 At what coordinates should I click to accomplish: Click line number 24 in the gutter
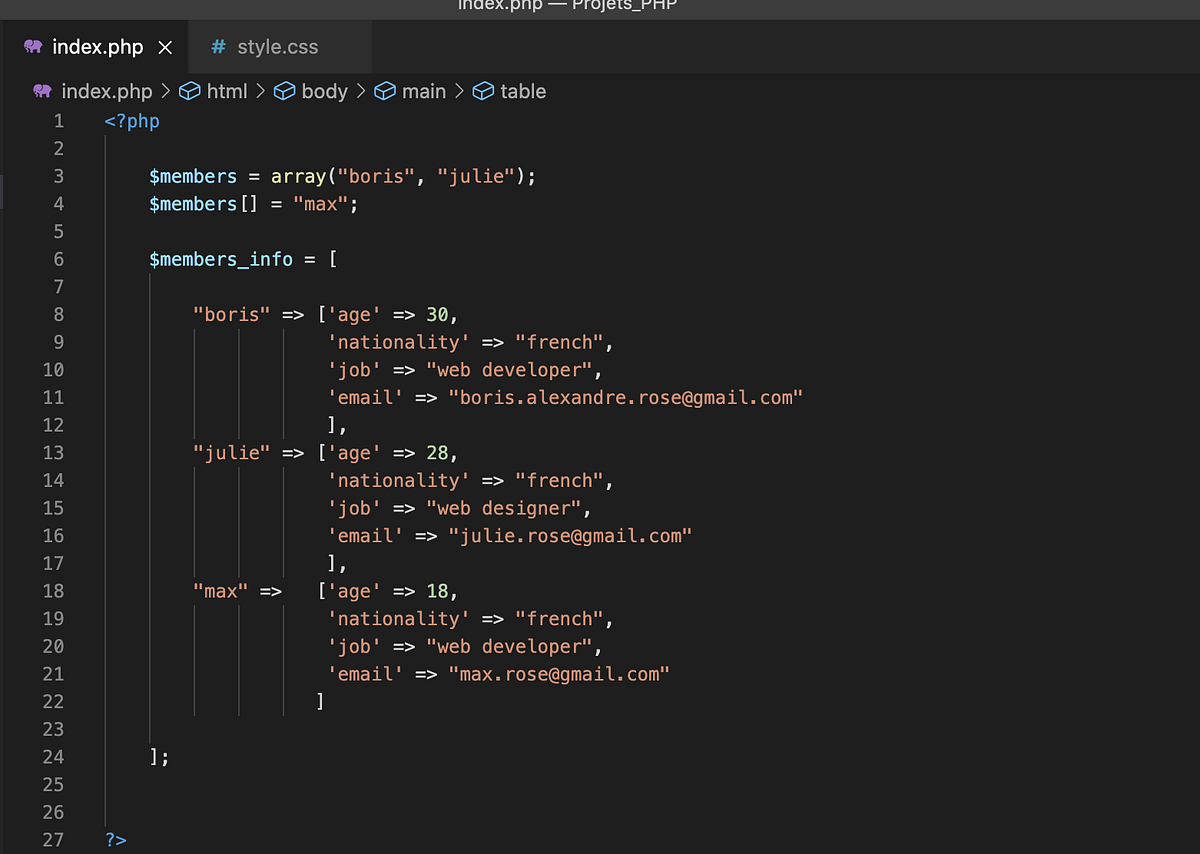[x=53, y=757]
